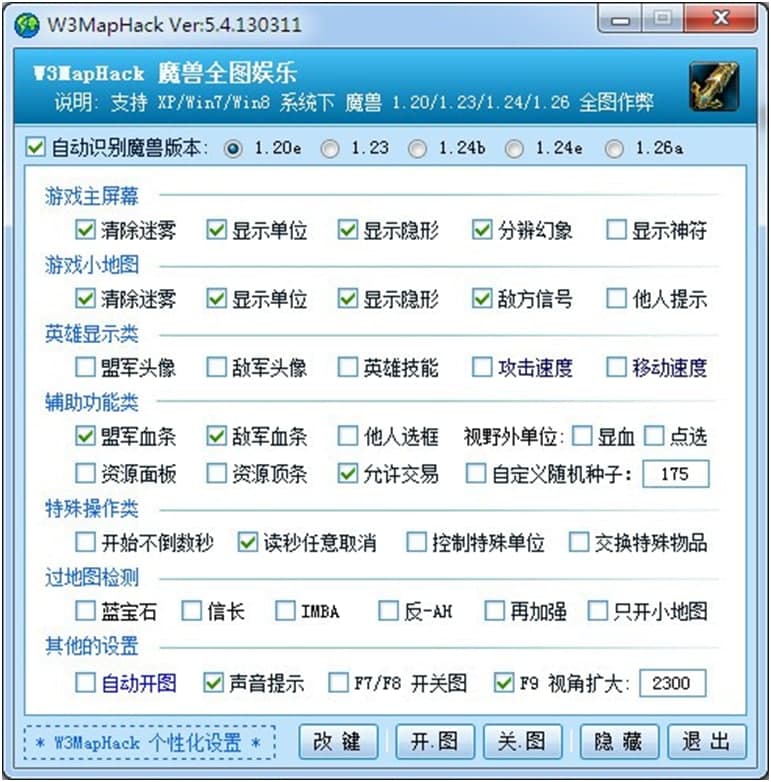The image size is (771, 782).
Task: Uncheck 显示隐形 under 游戏小地图
Action: tap(348, 299)
